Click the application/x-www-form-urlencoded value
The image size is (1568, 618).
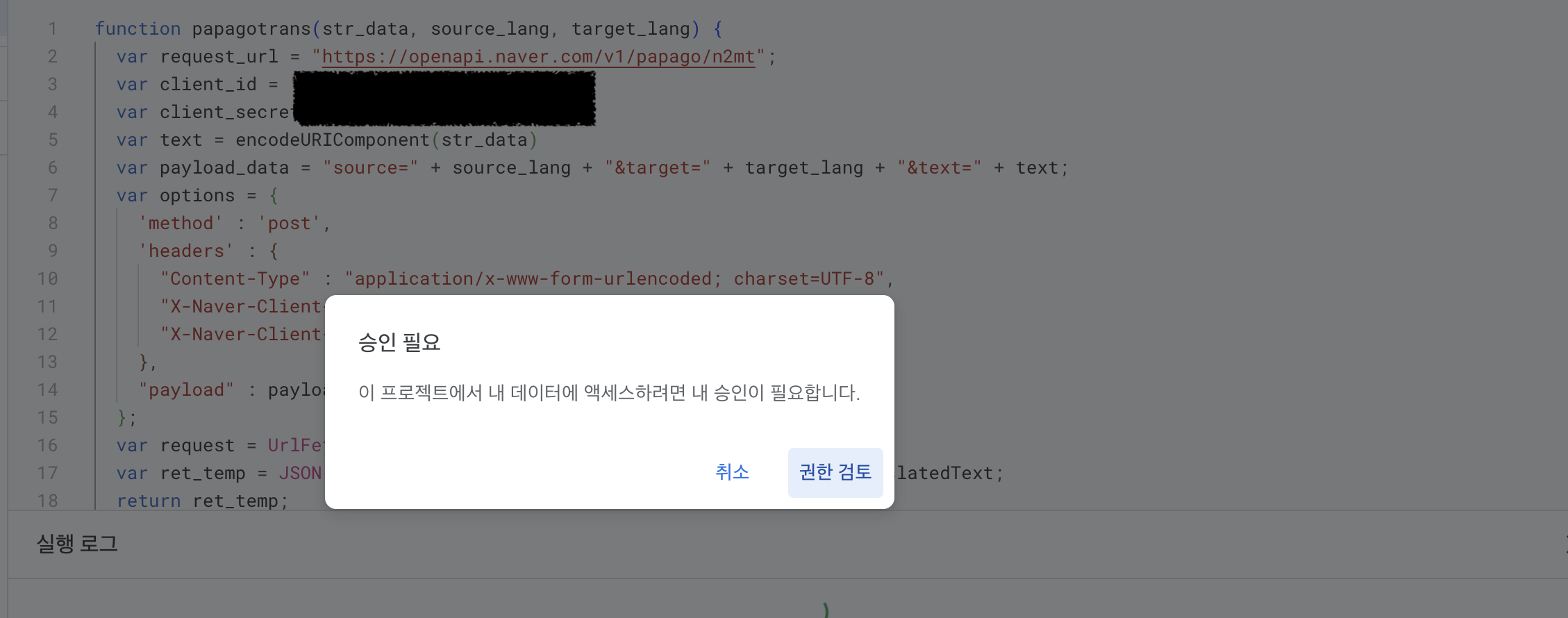615,279
